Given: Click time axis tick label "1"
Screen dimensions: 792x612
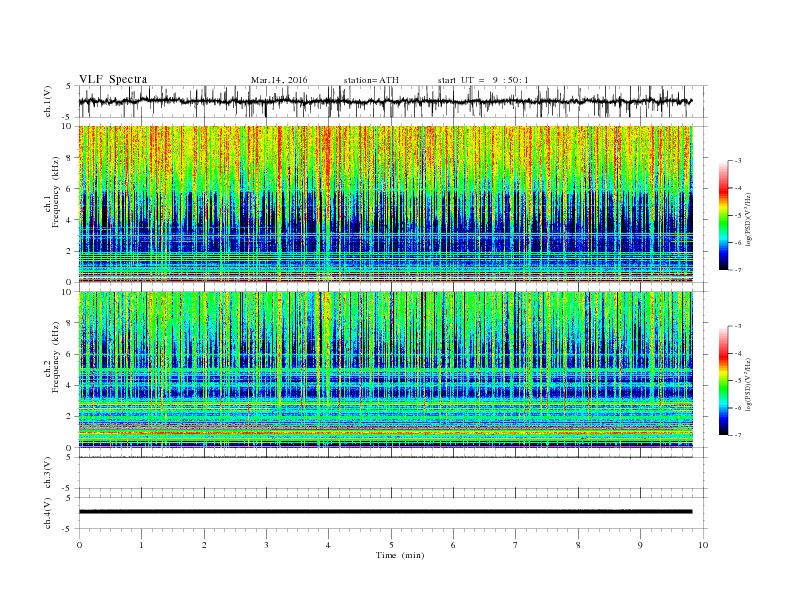Looking at the screenshot, I should (x=141, y=545).
